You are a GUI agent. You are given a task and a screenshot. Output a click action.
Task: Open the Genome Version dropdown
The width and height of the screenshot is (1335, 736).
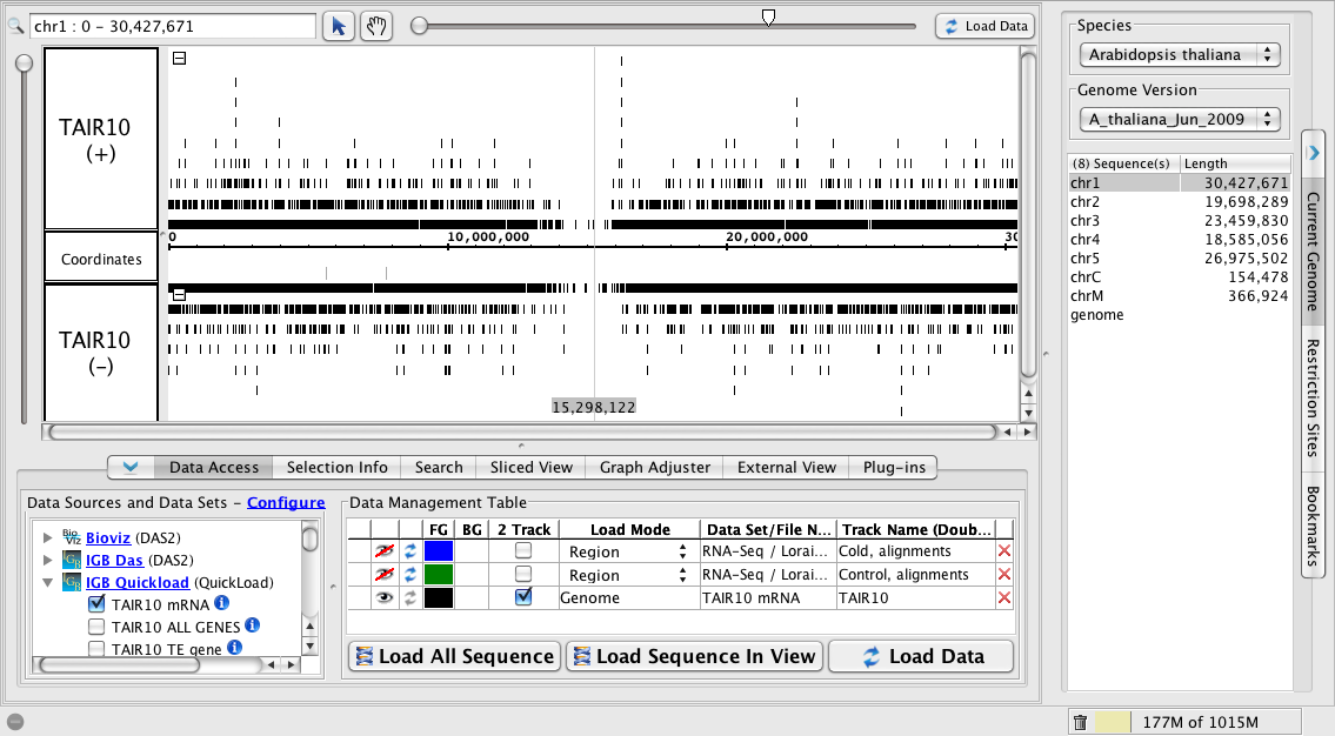coord(1180,119)
